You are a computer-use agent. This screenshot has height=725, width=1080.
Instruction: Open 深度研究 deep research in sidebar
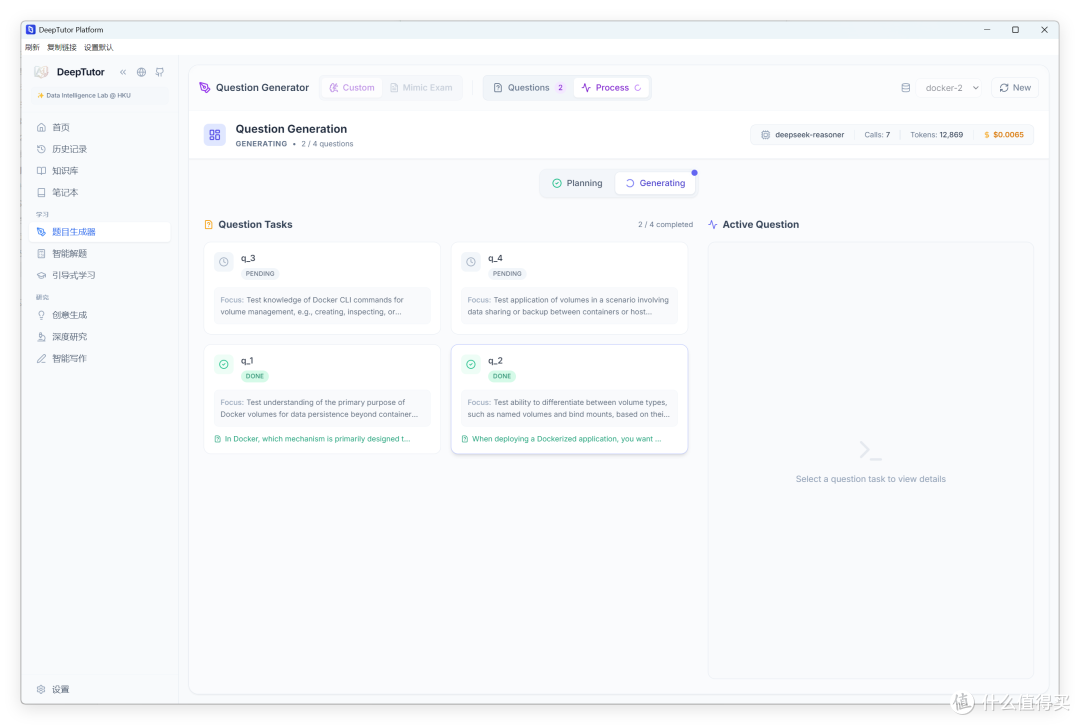101,337
